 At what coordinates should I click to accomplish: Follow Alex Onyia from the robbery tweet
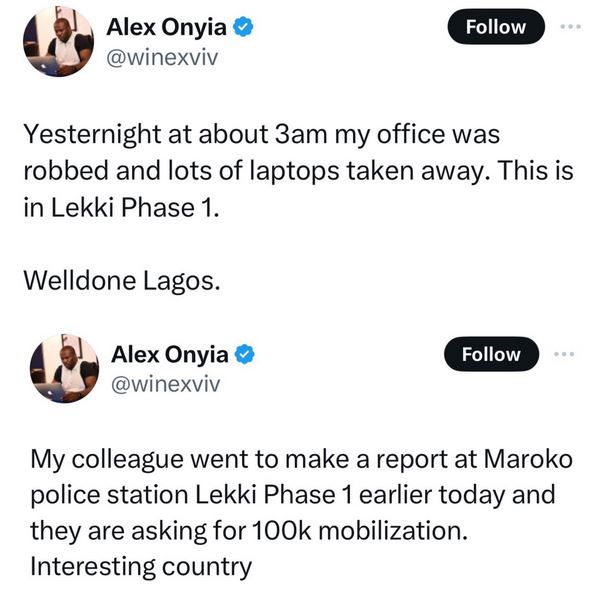(x=496, y=29)
